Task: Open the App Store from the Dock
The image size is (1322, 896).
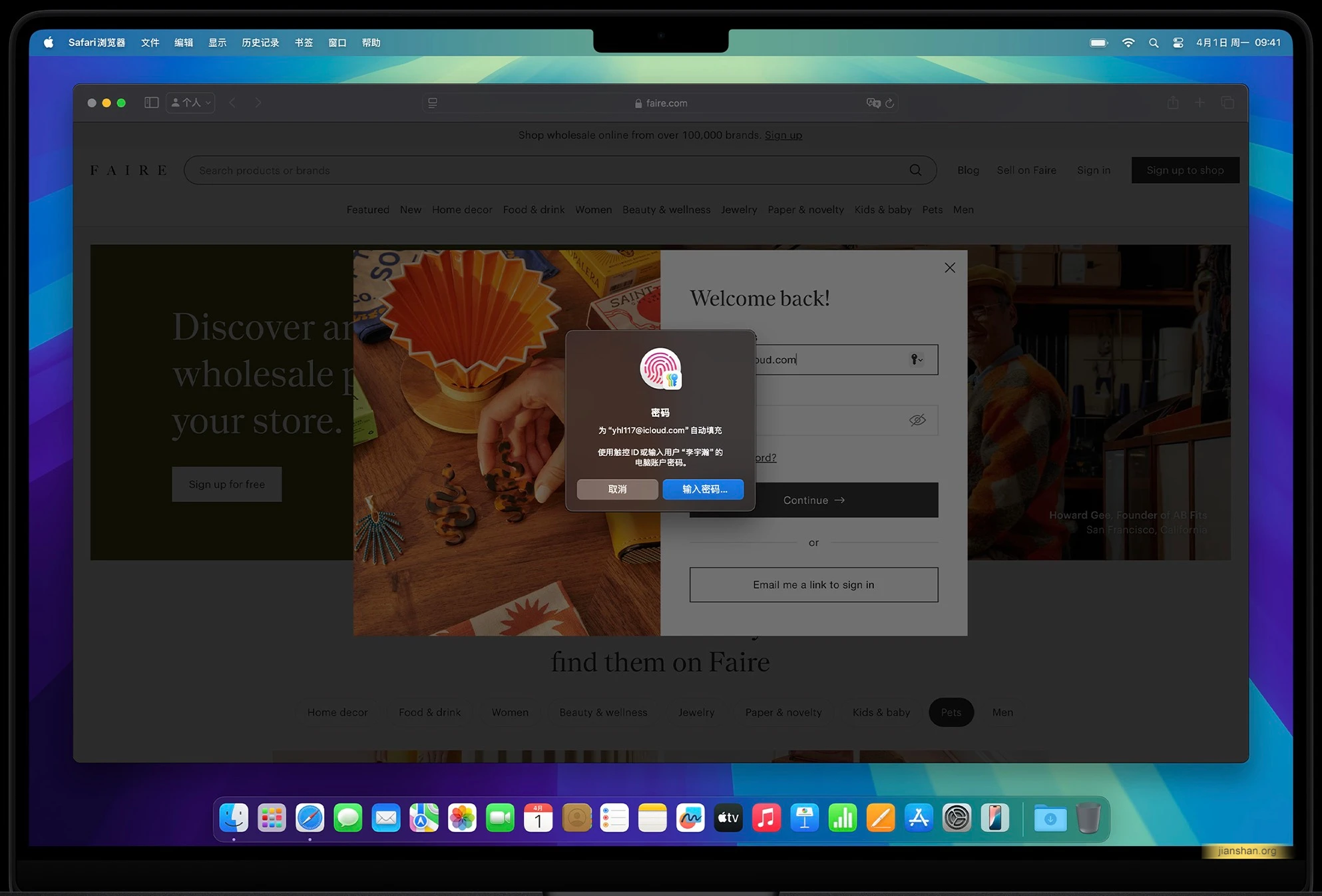Action: (x=919, y=818)
